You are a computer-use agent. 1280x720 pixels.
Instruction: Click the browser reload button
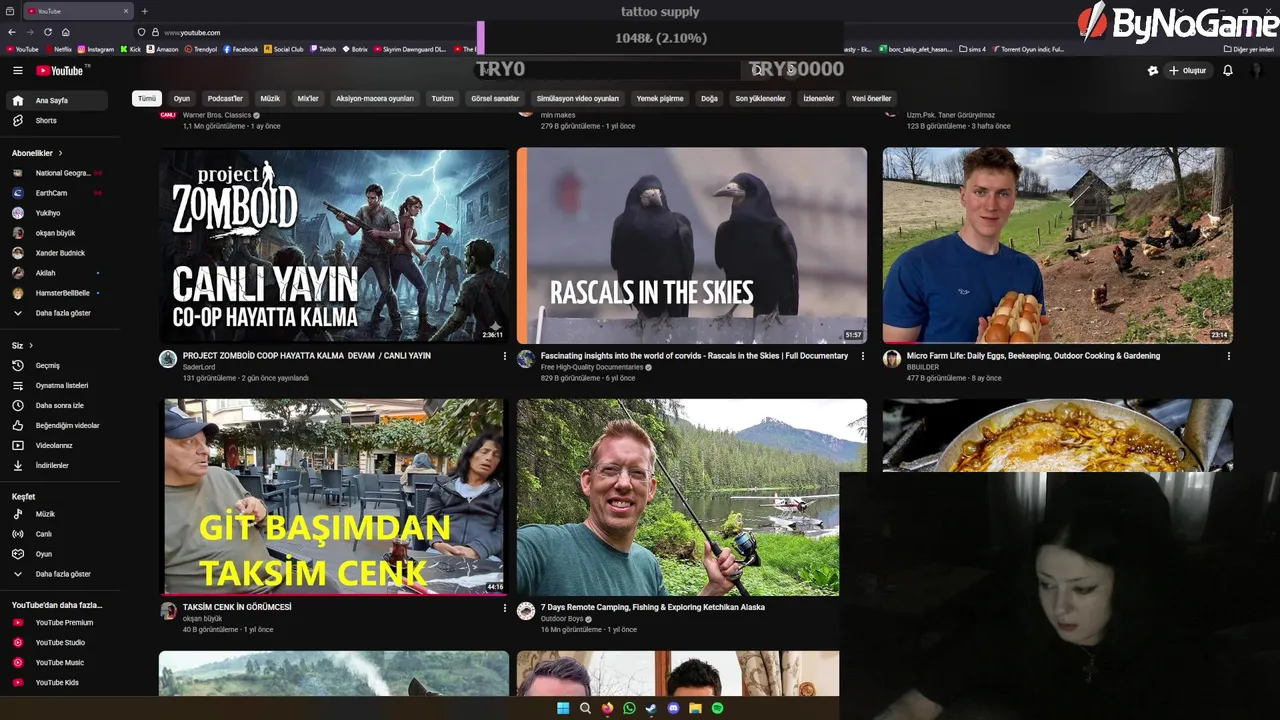[47, 32]
